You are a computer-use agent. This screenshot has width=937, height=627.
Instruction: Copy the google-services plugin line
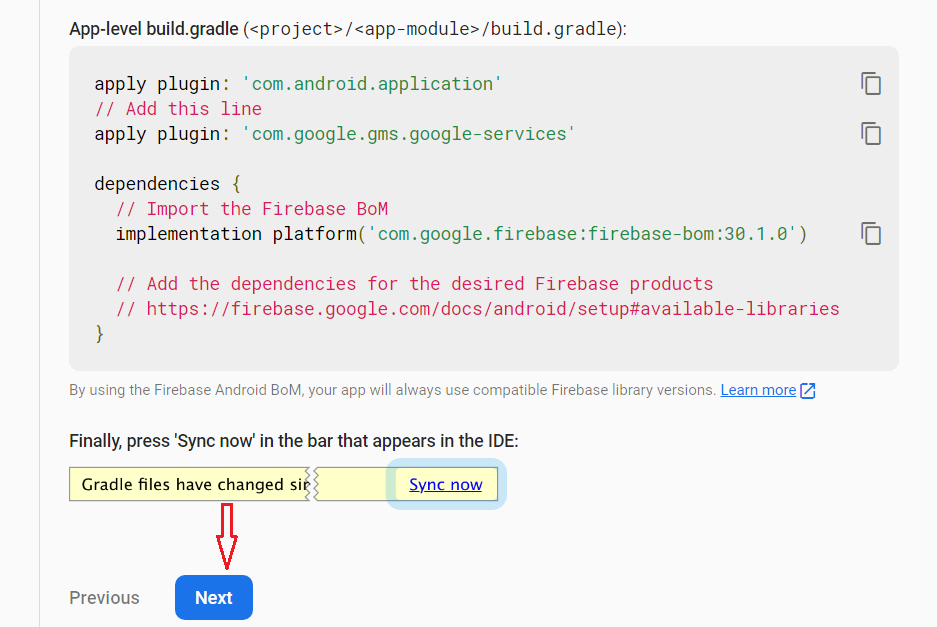(x=871, y=134)
